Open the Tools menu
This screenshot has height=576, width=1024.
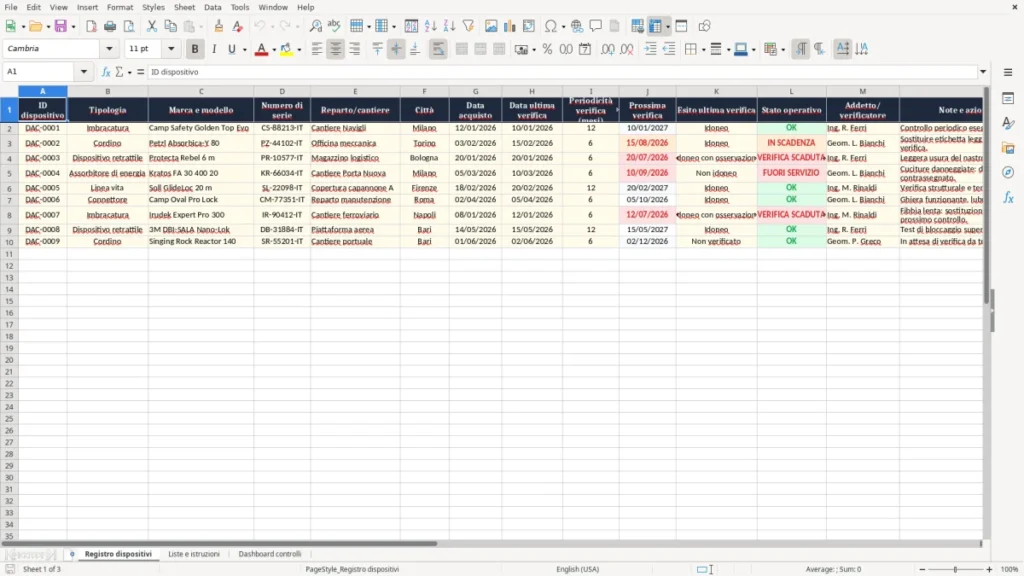point(240,7)
